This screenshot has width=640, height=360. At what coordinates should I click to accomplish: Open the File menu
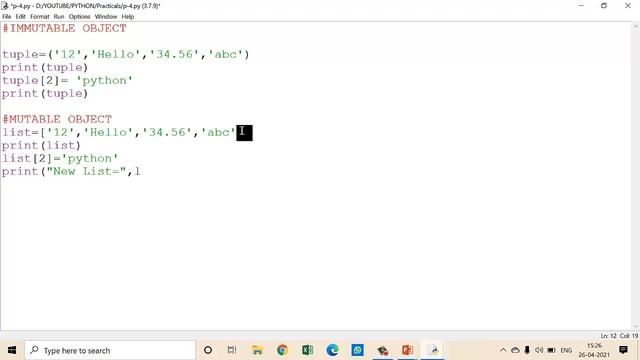point(7,17)
